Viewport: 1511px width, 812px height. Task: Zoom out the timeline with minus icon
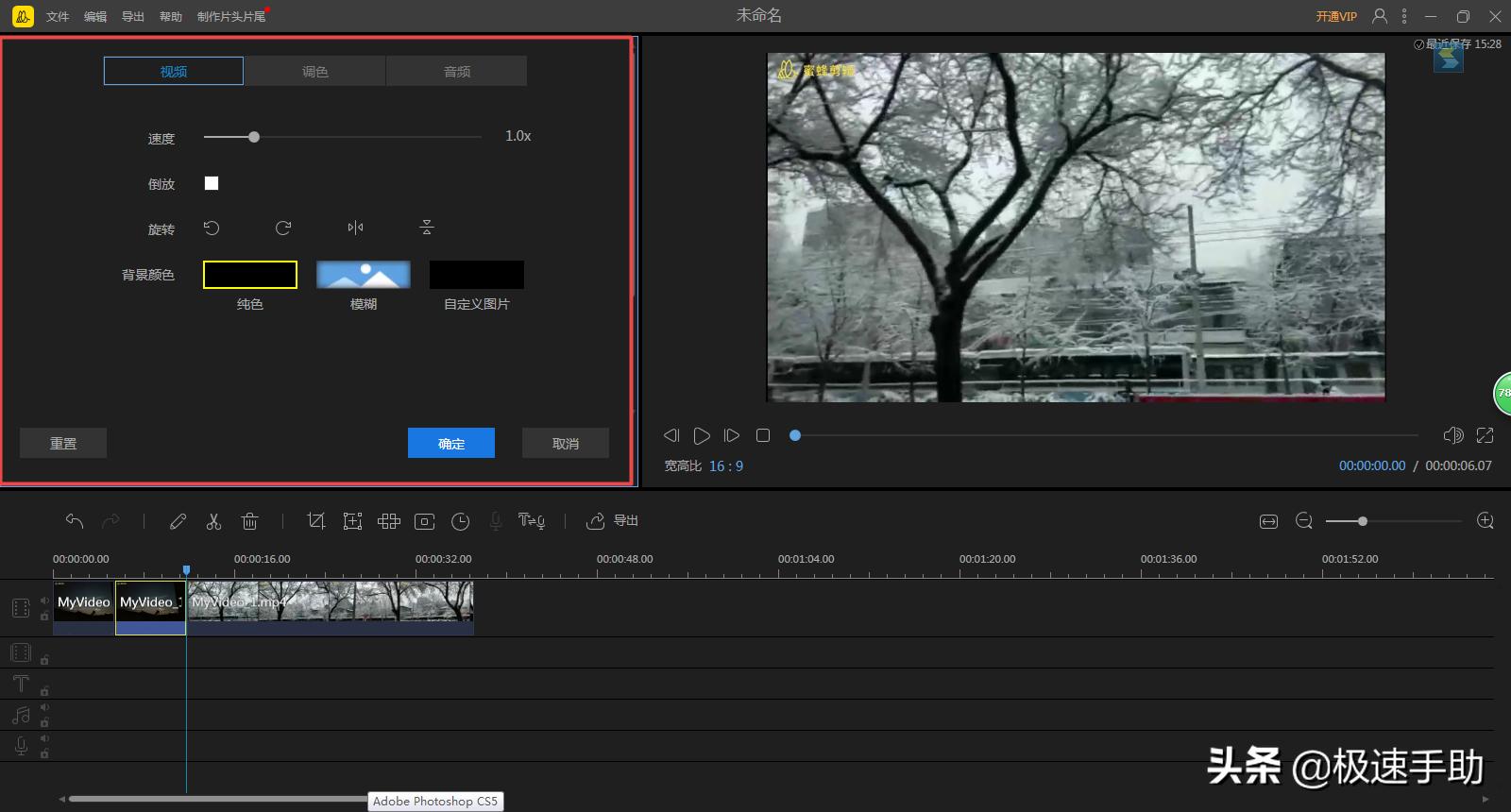pyautogui.click(x=1304, y=521)
